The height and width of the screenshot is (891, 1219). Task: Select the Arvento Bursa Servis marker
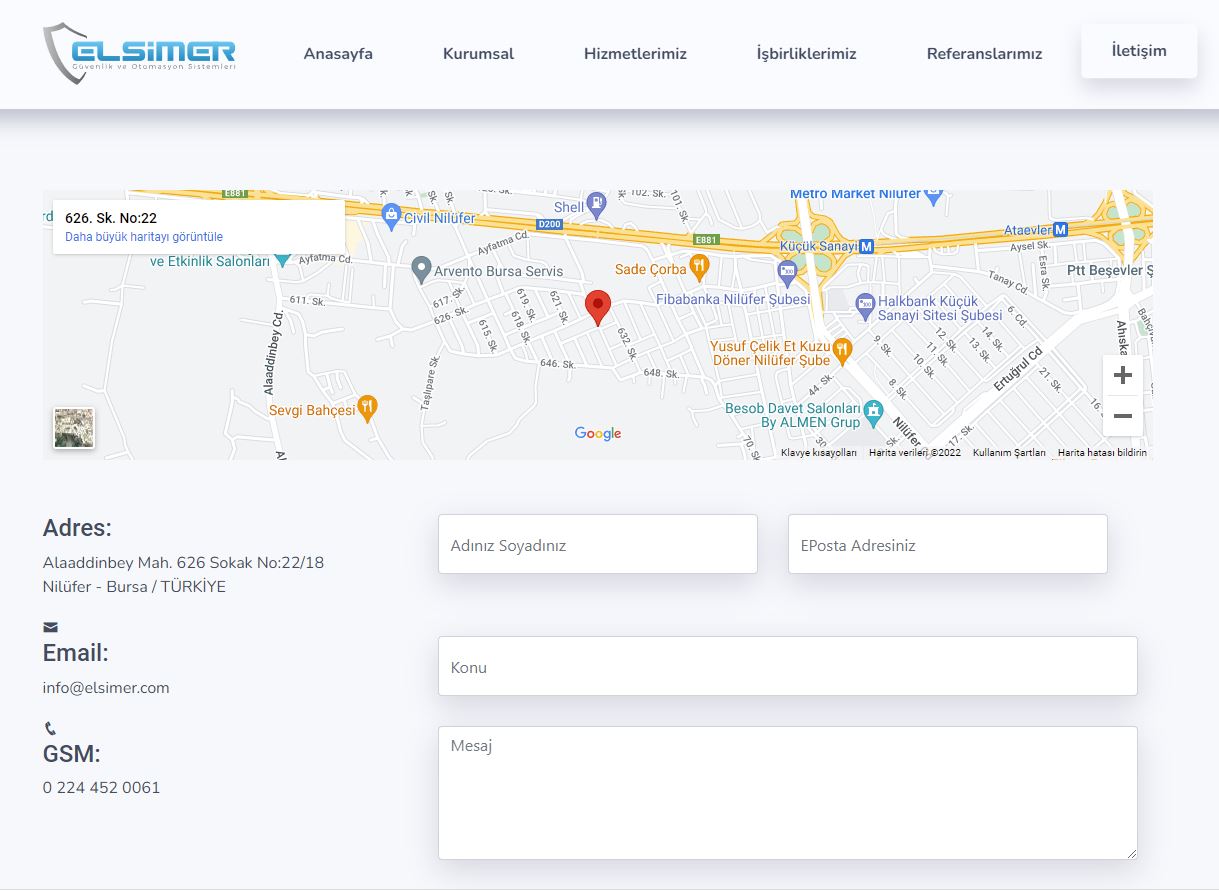[x=422, y=269]
